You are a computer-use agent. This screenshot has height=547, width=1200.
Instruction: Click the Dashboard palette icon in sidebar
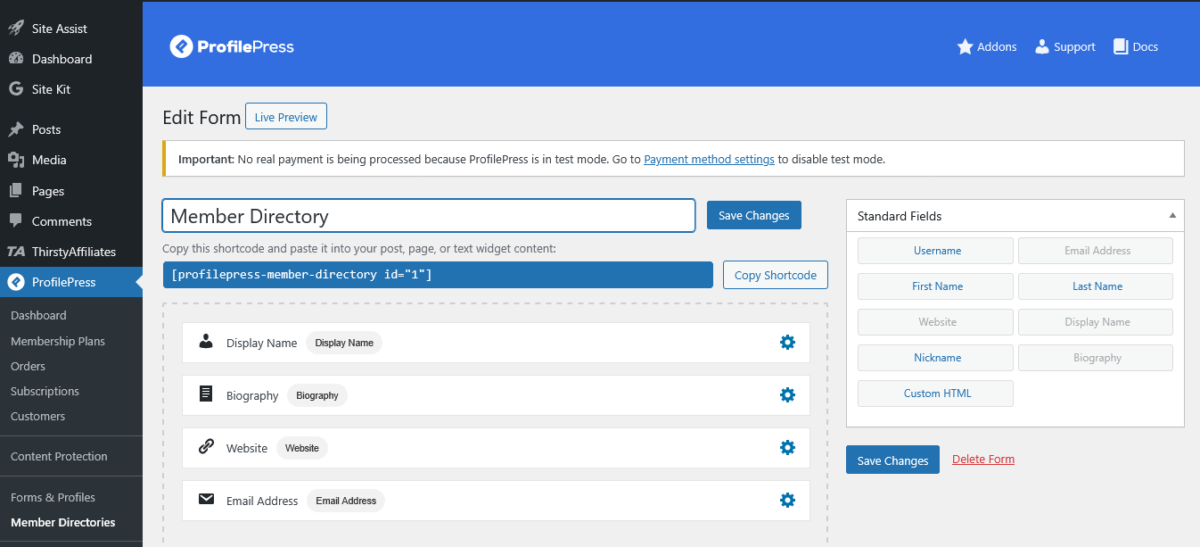(x=16, y=59)
